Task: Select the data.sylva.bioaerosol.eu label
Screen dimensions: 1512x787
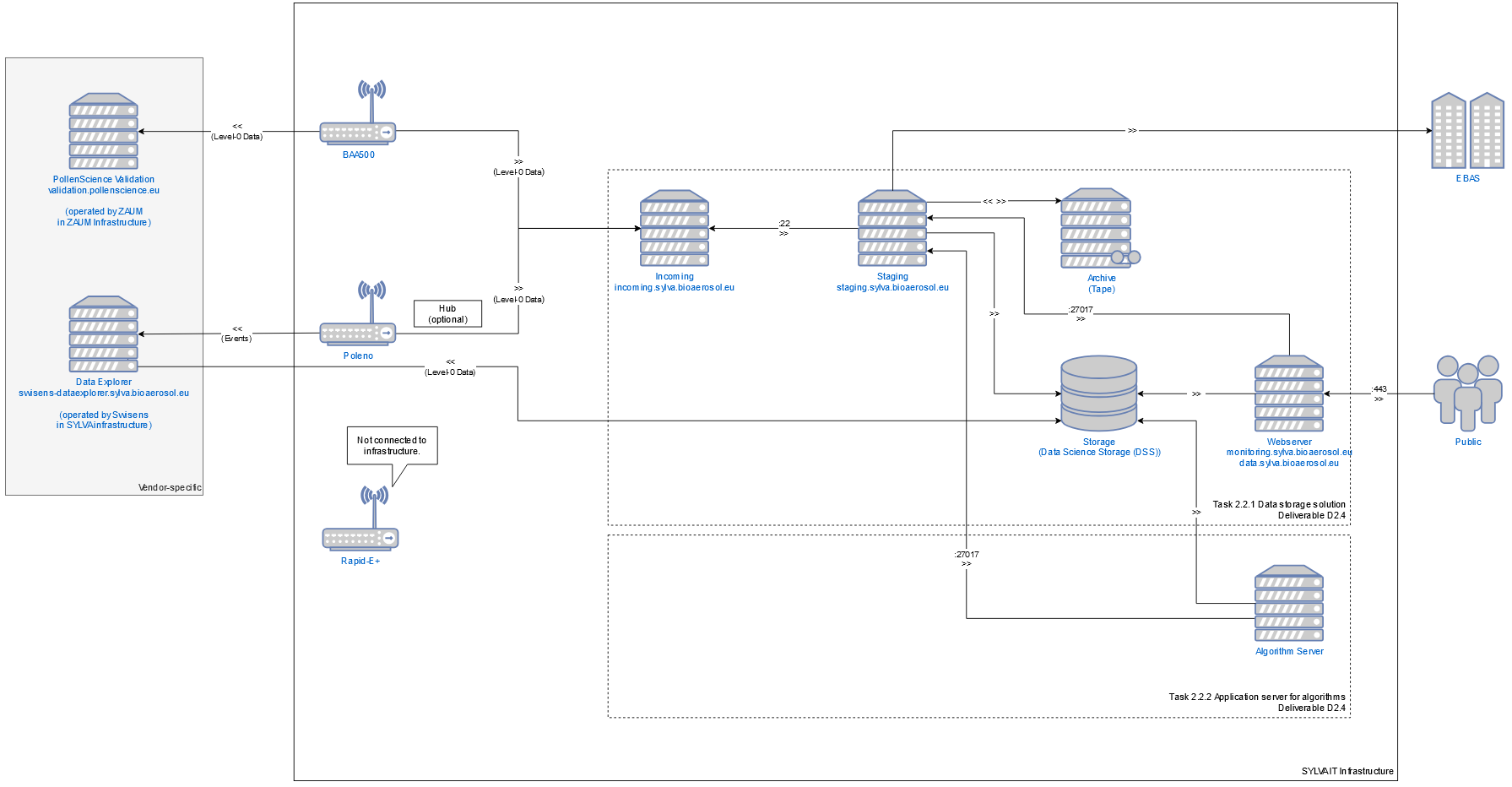Action: [x=1289, y=464]
